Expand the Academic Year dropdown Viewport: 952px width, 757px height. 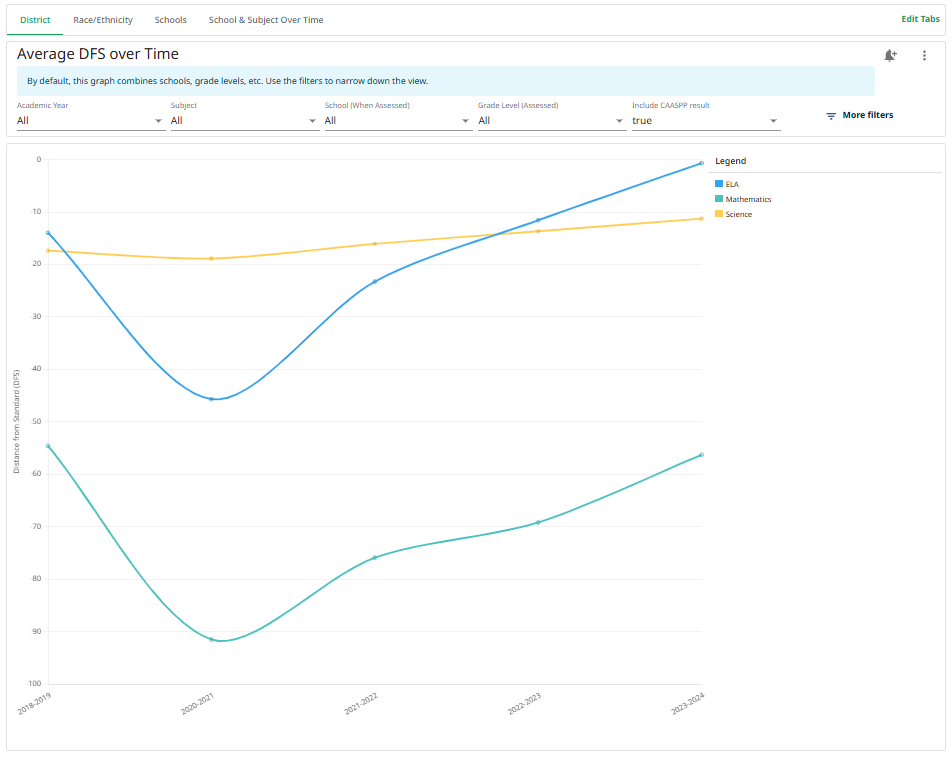(90, 121)
